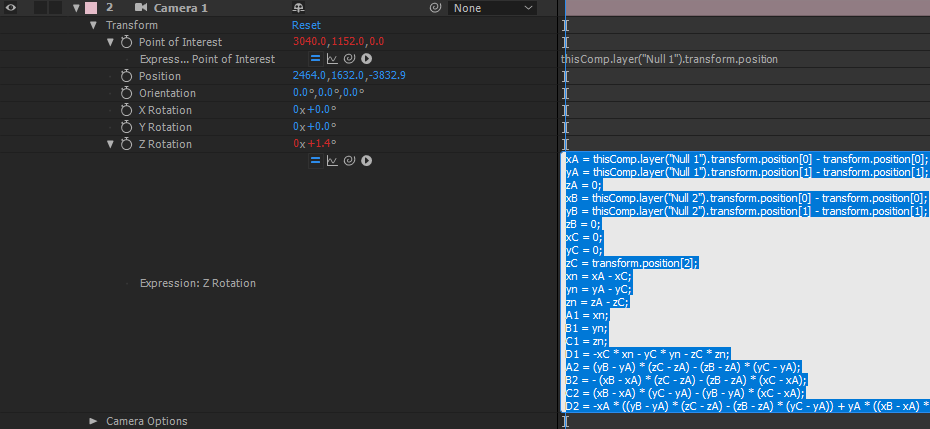Collapse the Camera 1 layer properties
930x429 pixels.
[x=76, y=8]
